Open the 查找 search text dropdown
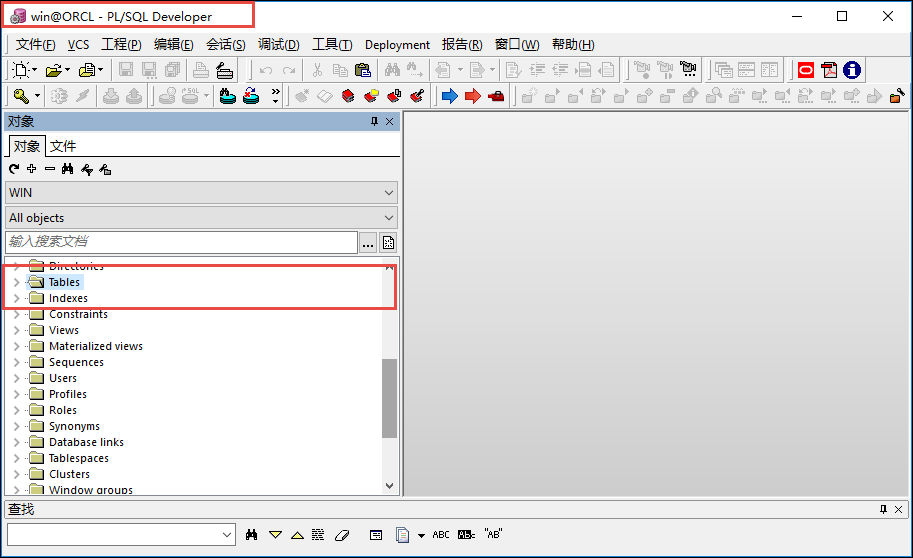 [x=227, y=534]
